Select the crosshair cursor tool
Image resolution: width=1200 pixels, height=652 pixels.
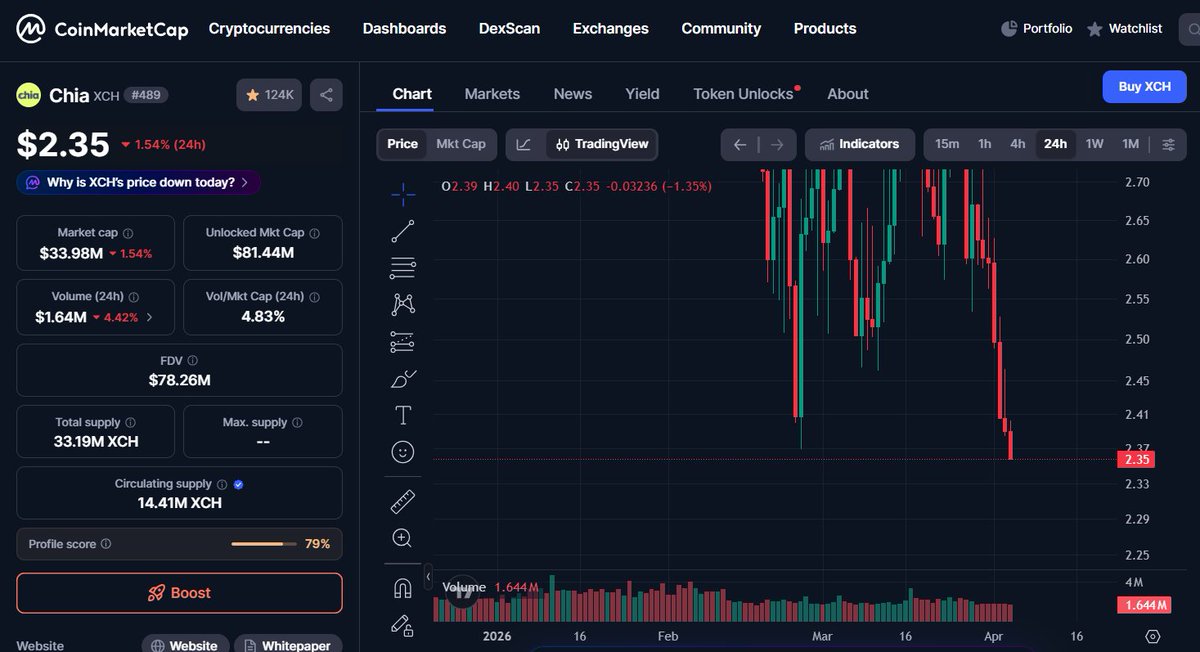(403, 194)
